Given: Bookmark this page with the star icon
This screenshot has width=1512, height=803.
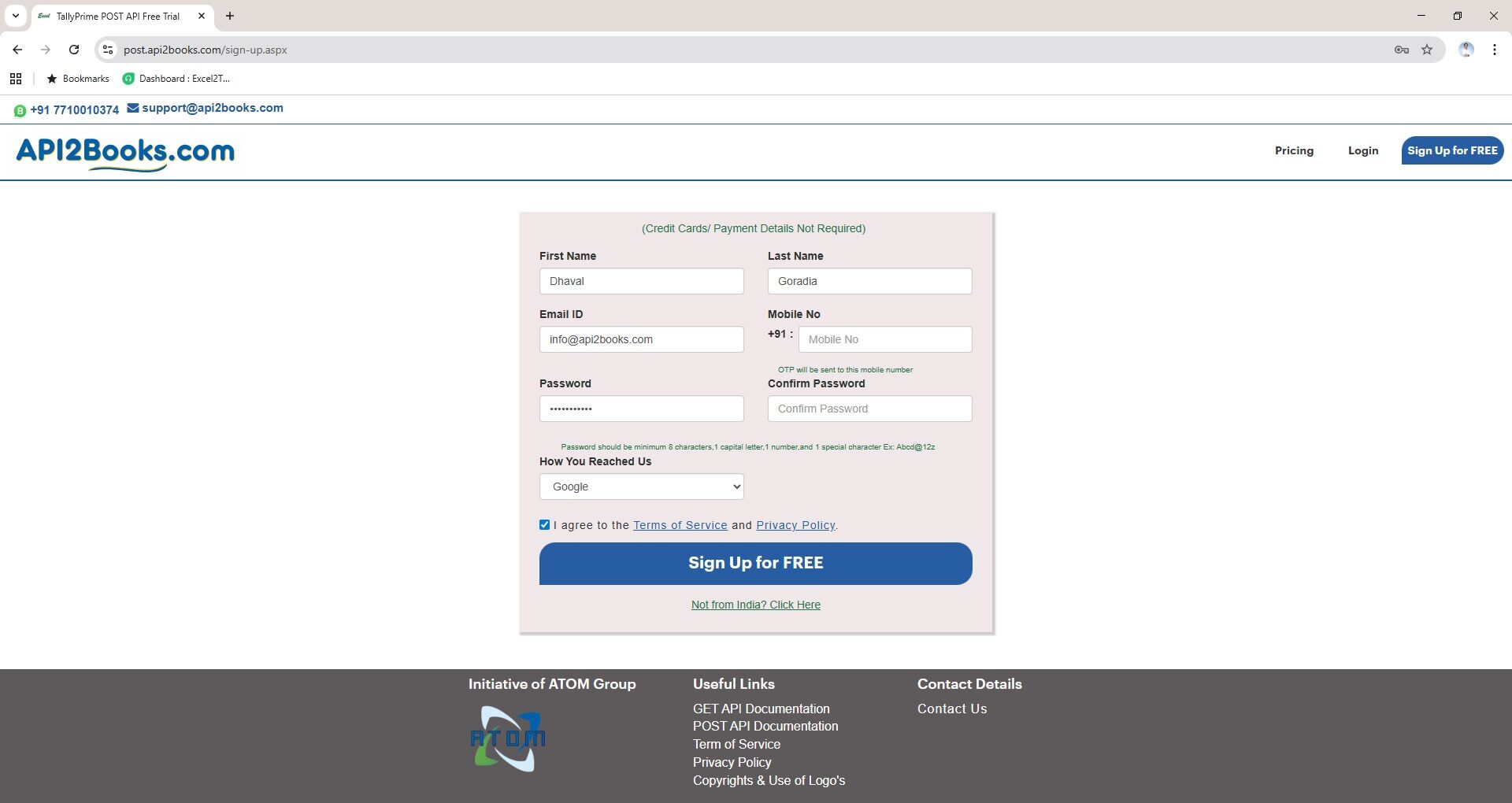Looking at the screenshot, I should [x=1427, y=50].
